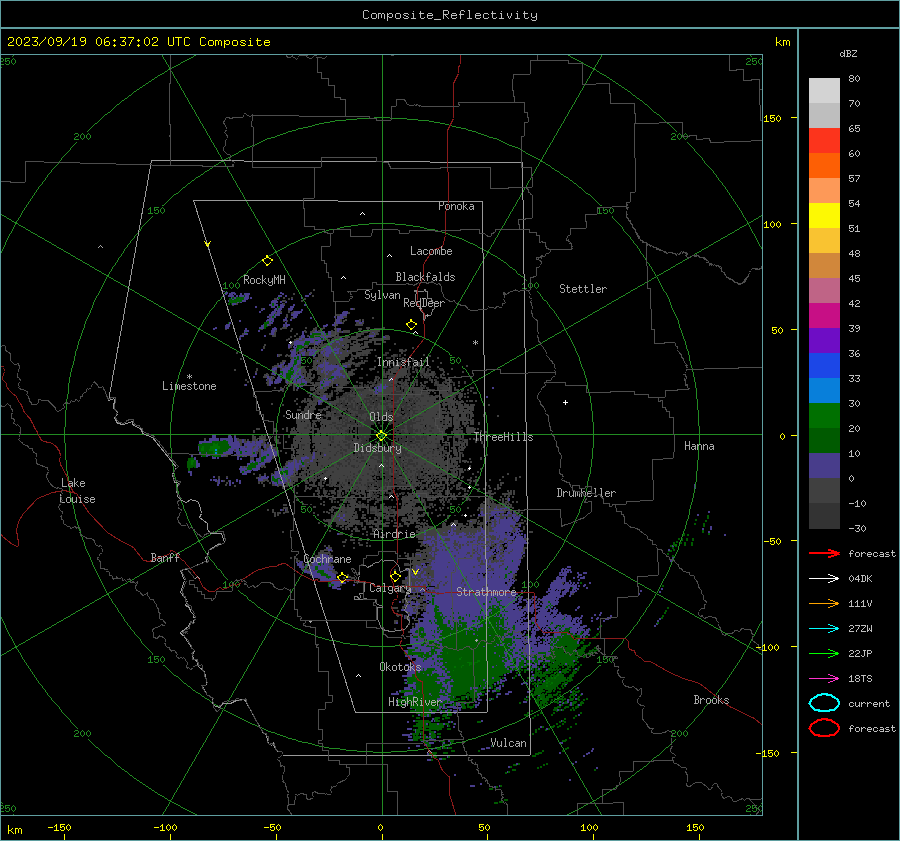Click the Ponoka city label
This screenshot has height=841, width=900.
(x=456, y=206)
